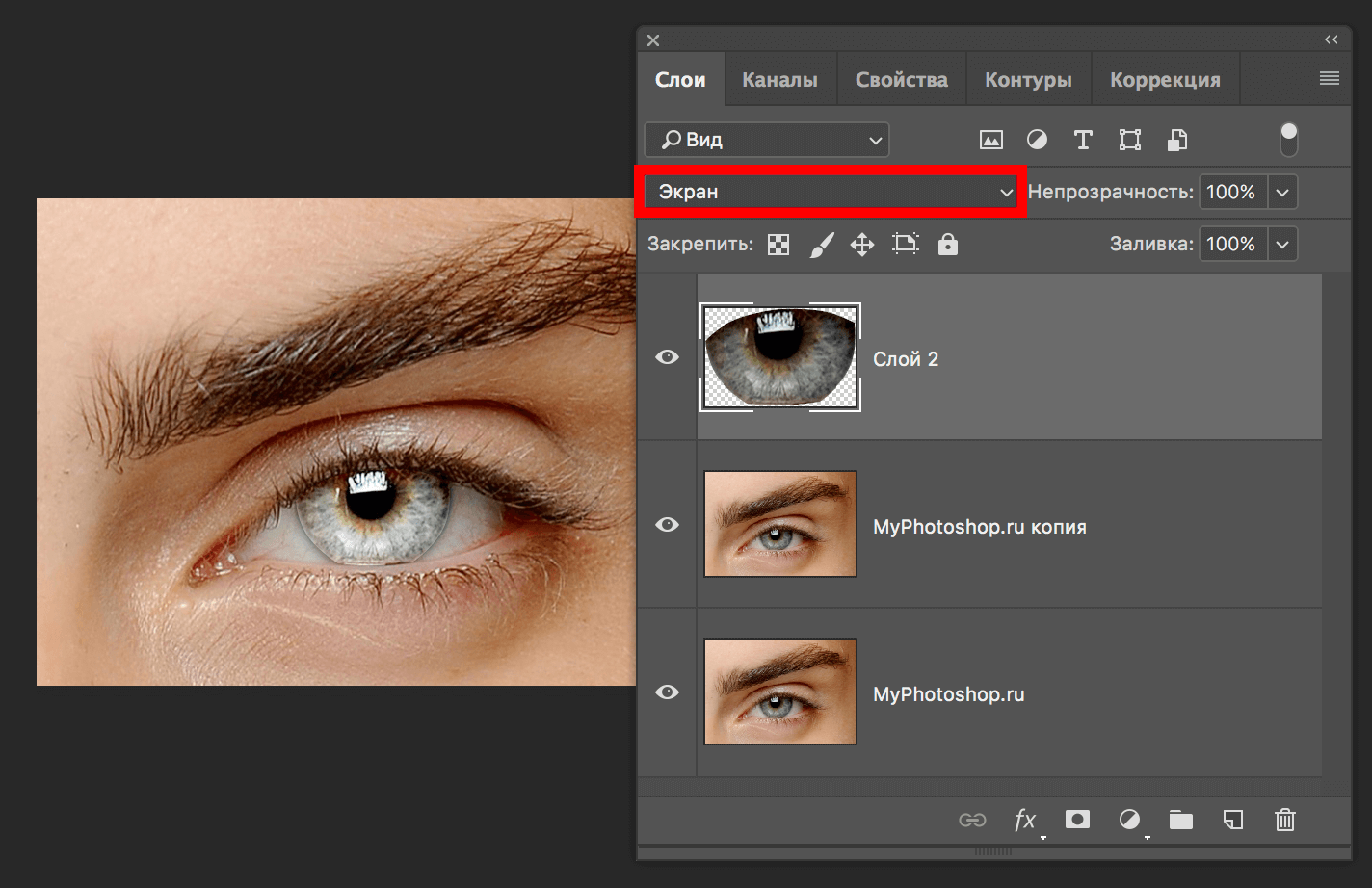Hide the Слой 2 layer

coord(667,357)
